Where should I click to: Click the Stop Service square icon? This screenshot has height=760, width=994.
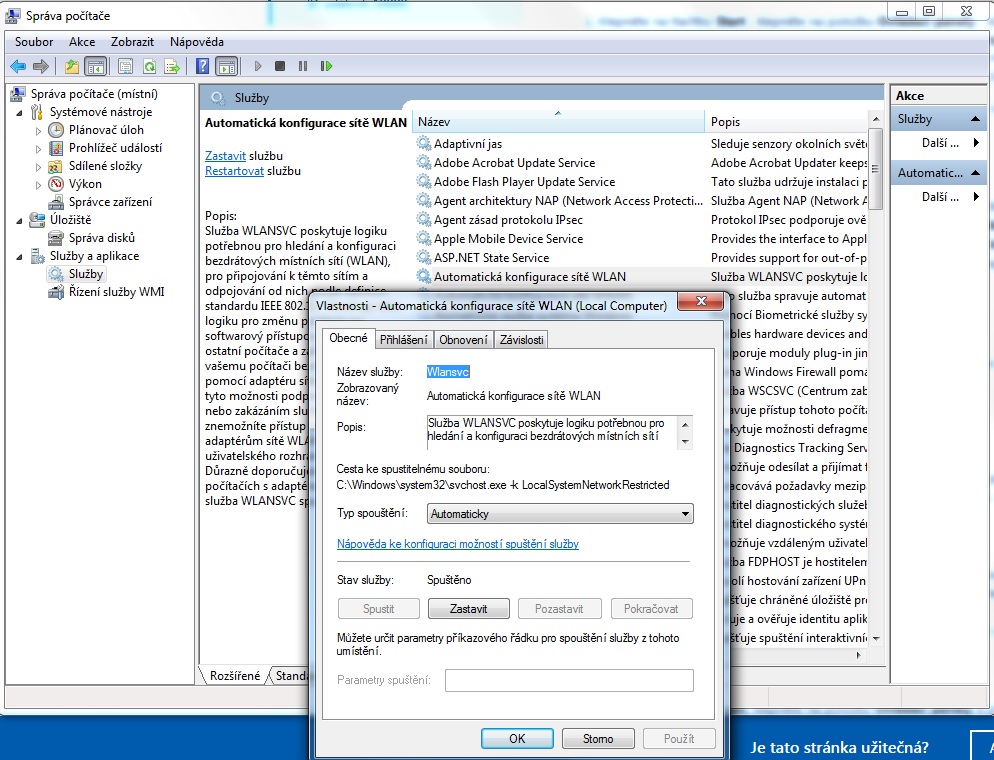coord(280,66)
